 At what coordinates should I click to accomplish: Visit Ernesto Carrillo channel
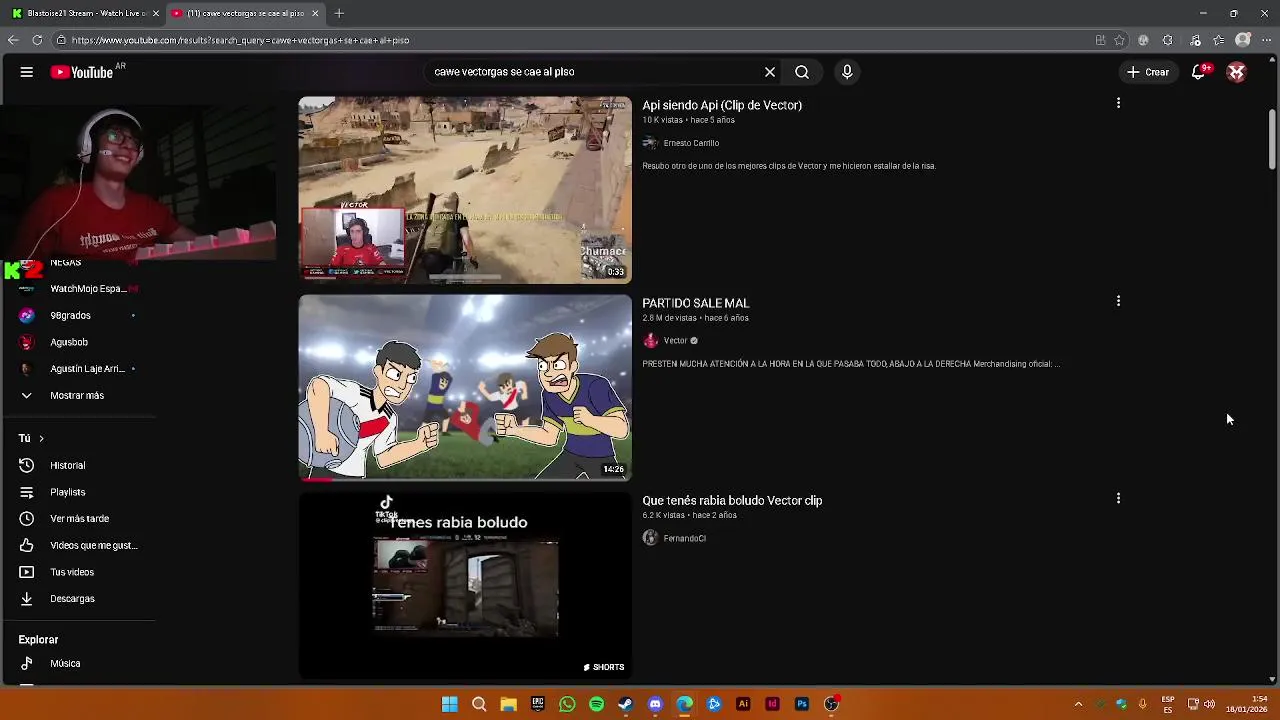click(x=691, y=143)
